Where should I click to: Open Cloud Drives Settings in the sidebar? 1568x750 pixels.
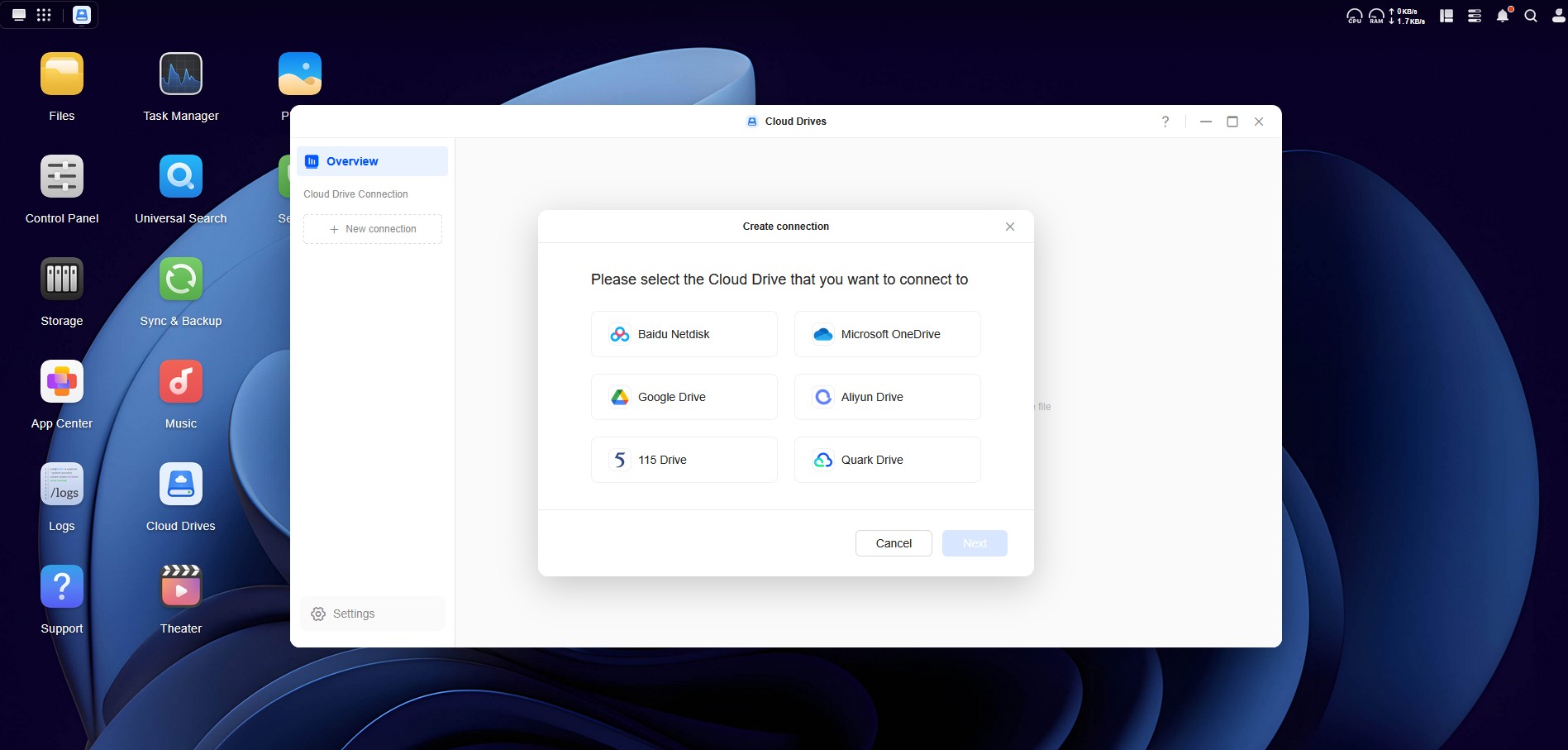pos(372,614)
